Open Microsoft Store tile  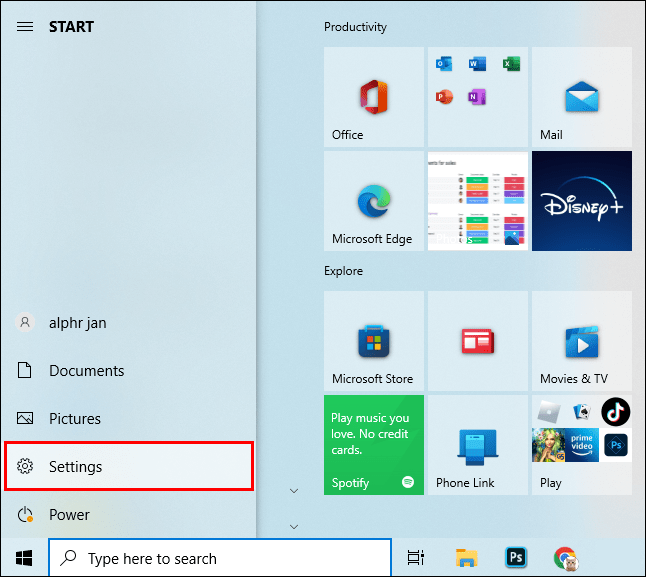[x=374, y=341]
